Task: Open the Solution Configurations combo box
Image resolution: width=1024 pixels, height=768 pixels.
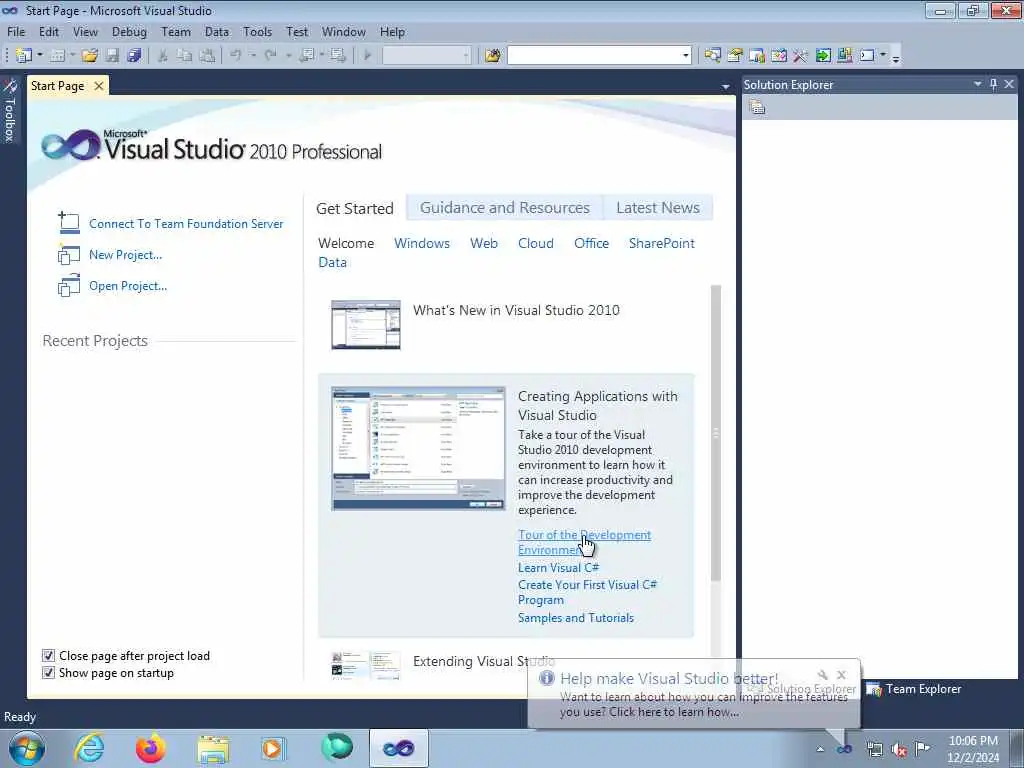Action: click(426, 56)
